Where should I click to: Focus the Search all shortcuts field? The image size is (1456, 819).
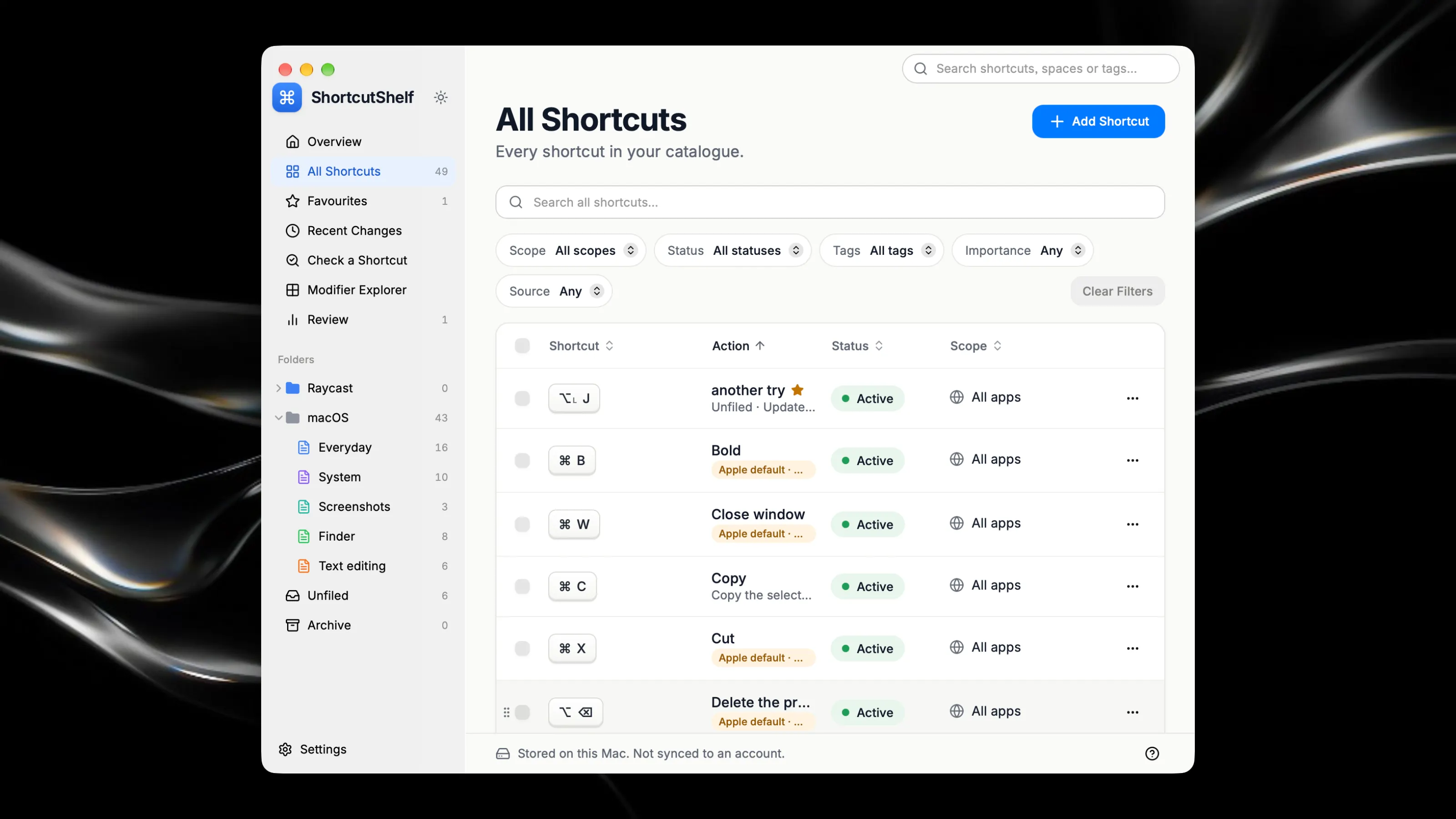point(830,202)
